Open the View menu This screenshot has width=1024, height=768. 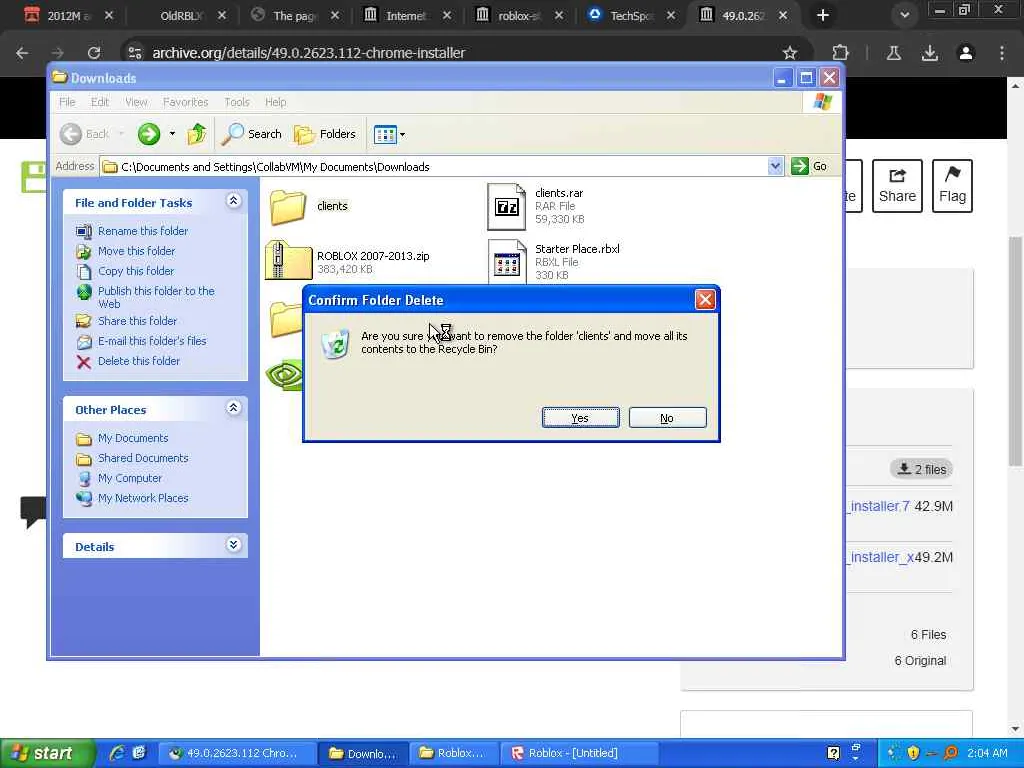coord(136,102)
